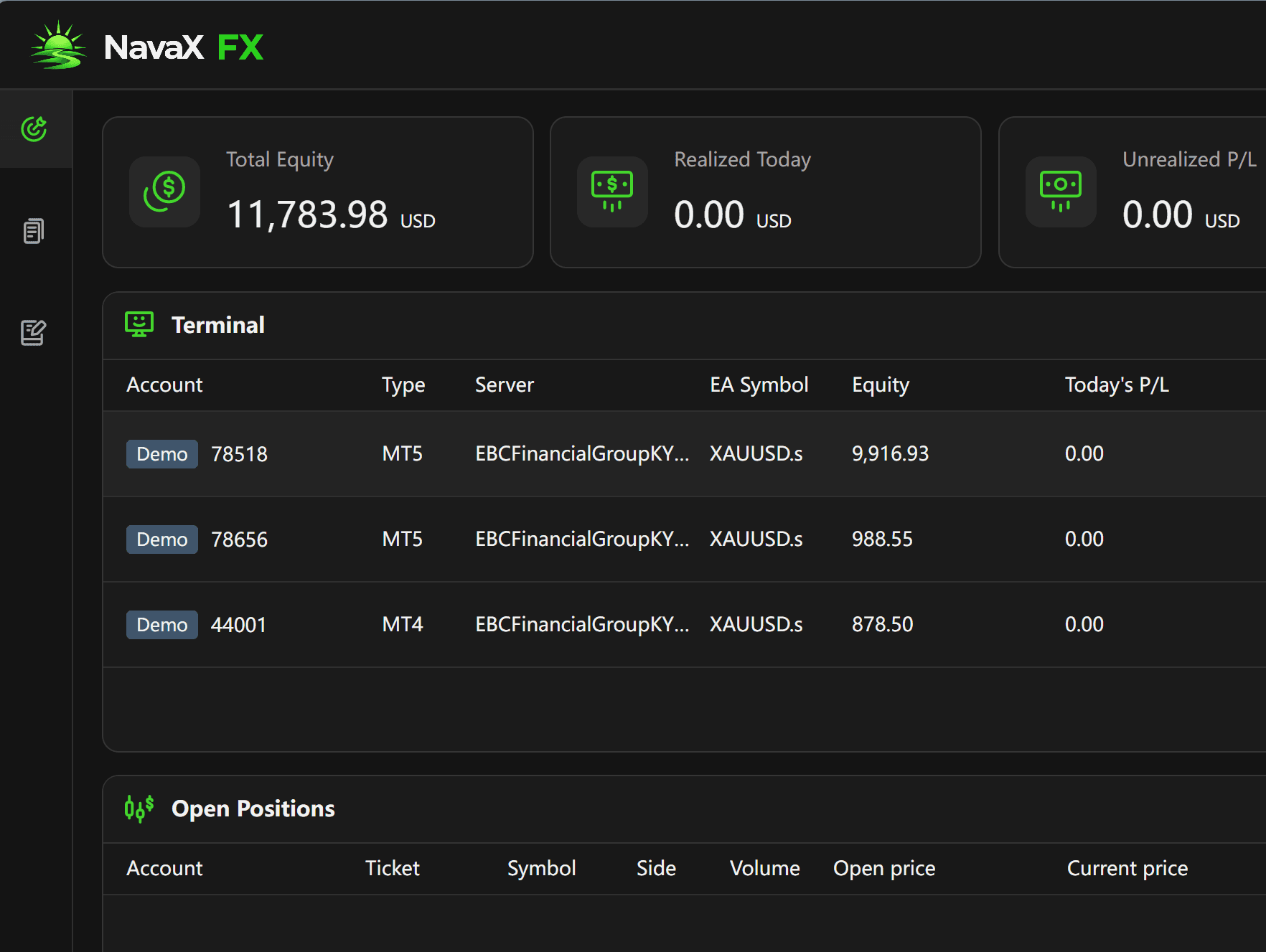Image resolution: width=1266 pixels, height=952 pixels.
Task: Click the Unrealized P/L money icon
Action: pyautogui.click(x=1061, y=192)
